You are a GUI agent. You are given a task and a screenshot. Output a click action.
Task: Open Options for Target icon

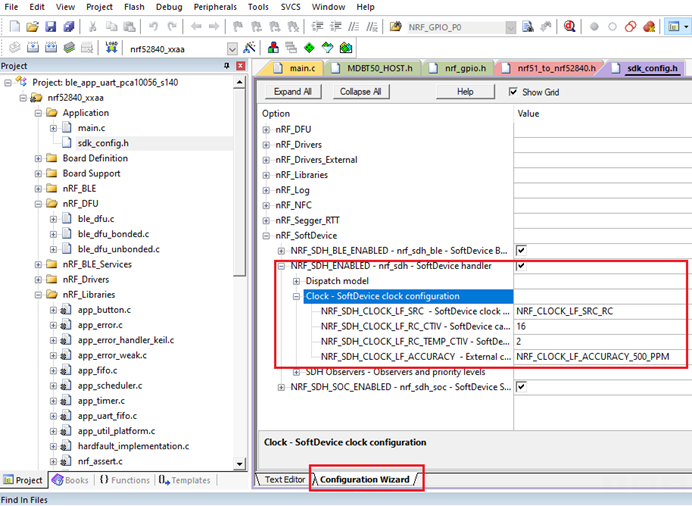click(247, 48)
